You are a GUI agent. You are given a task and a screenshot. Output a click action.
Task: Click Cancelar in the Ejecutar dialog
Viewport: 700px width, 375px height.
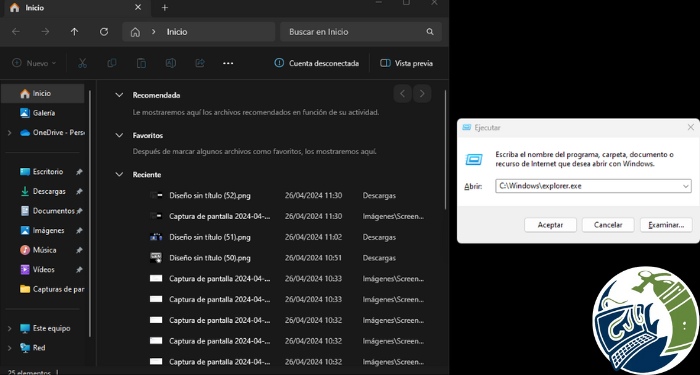click(x=608, y=225)
